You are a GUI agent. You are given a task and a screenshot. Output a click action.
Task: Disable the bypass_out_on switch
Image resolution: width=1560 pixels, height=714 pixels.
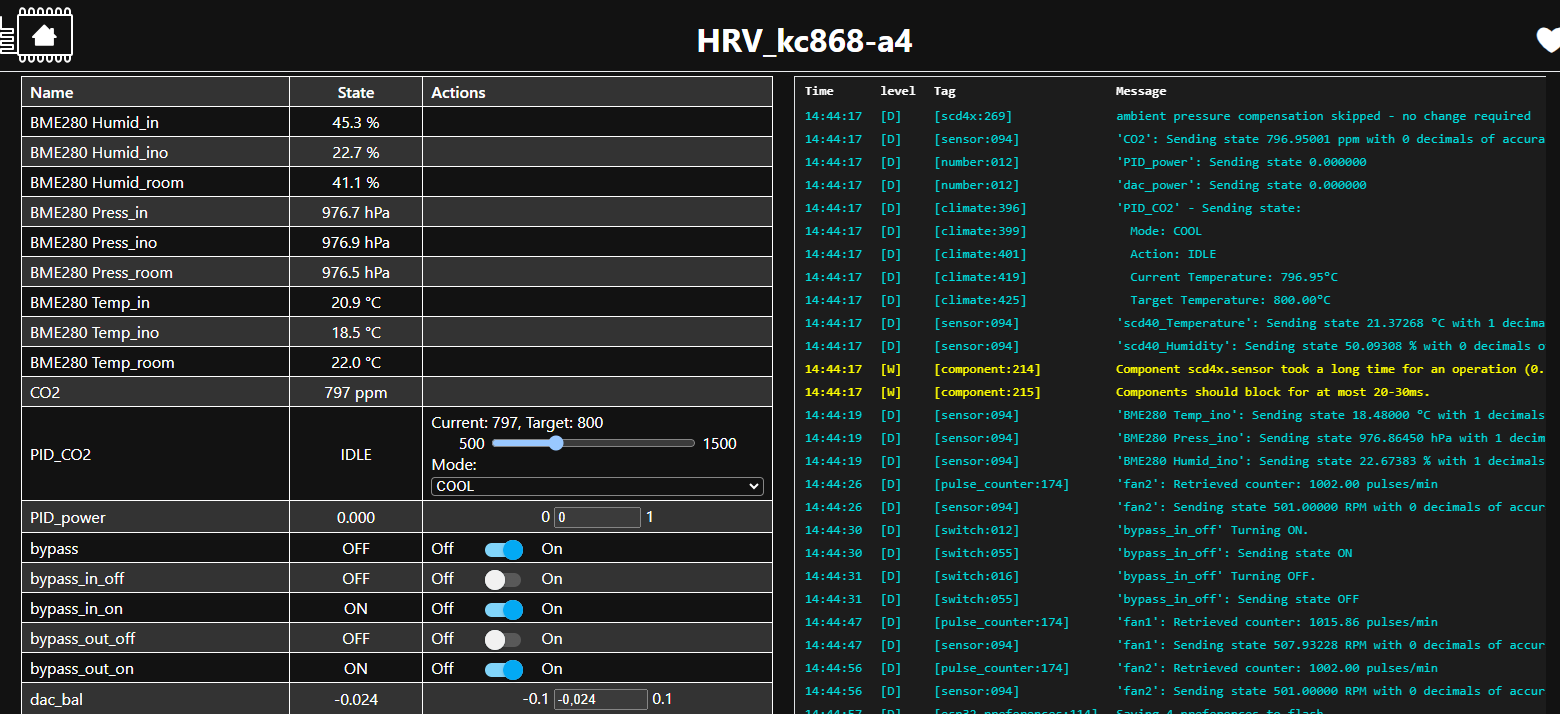click(x=504, y=669)
